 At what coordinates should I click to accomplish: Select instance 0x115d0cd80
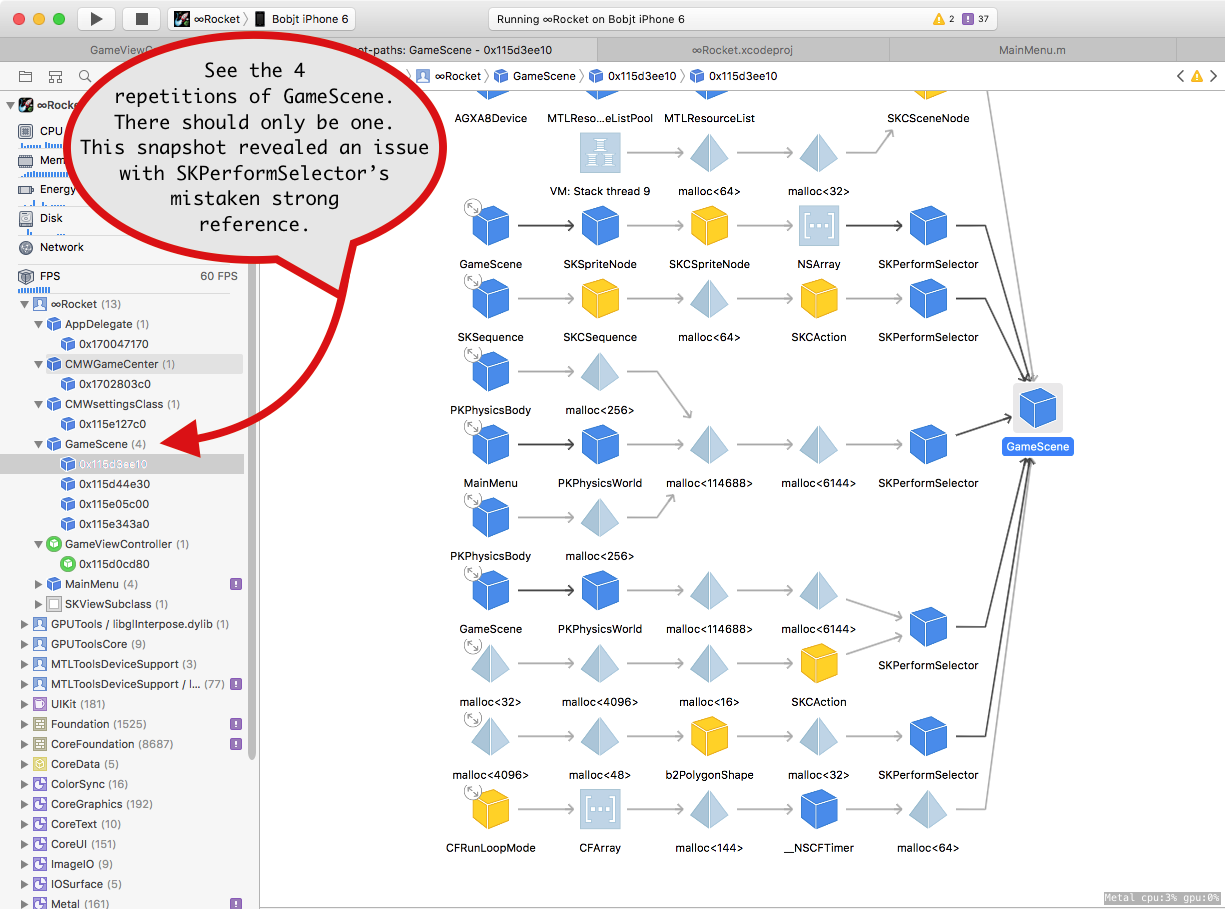pos(114,564)
